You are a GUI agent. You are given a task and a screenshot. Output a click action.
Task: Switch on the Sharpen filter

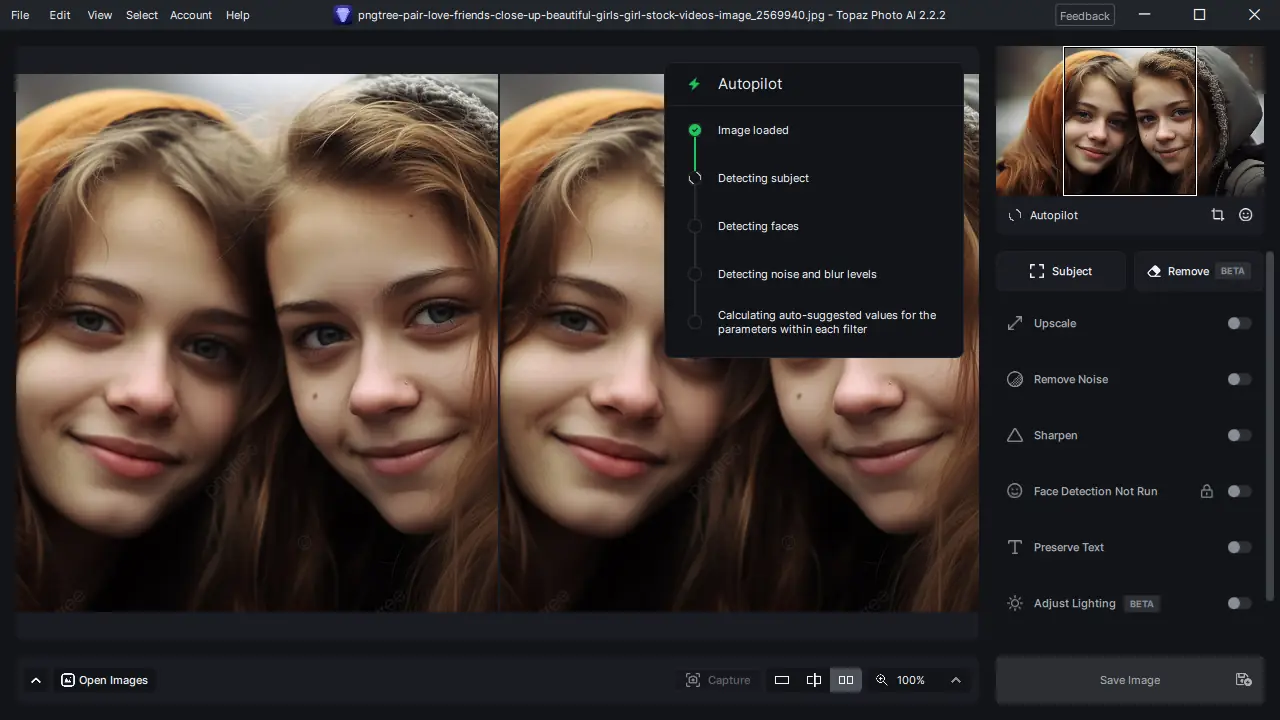(1239, 435)
